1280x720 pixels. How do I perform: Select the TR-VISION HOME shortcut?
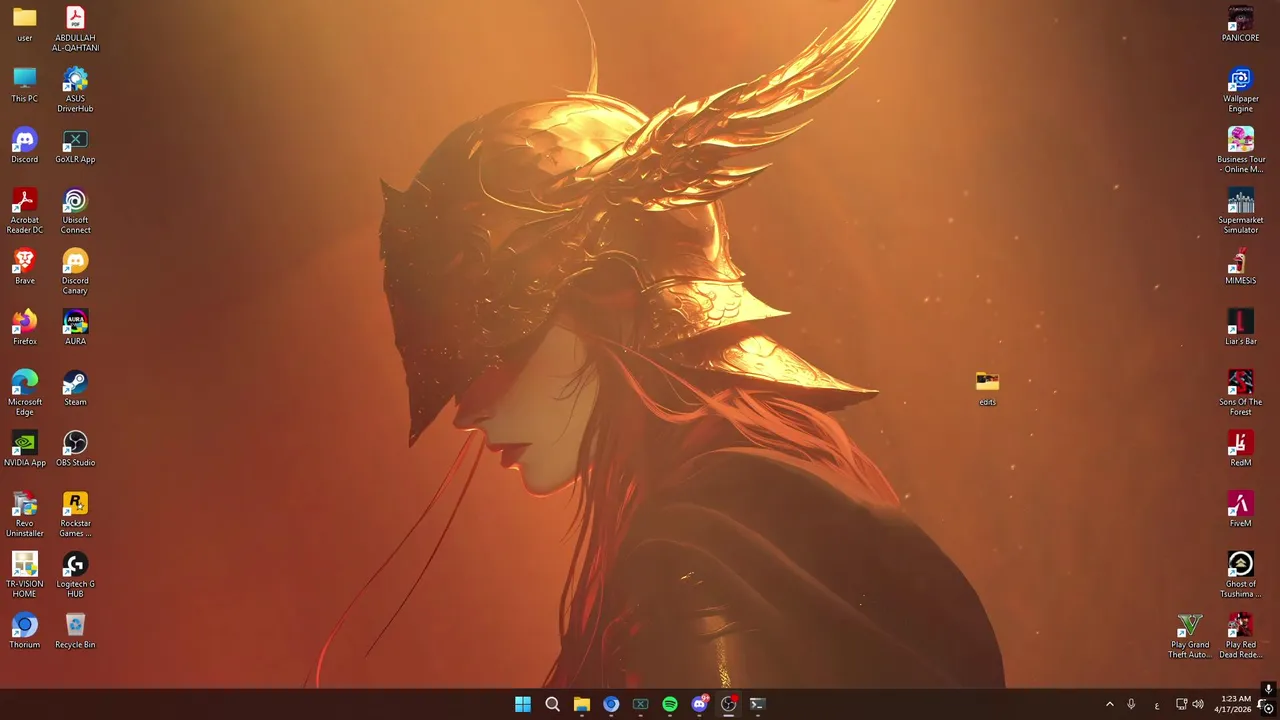tap(24, 575)
